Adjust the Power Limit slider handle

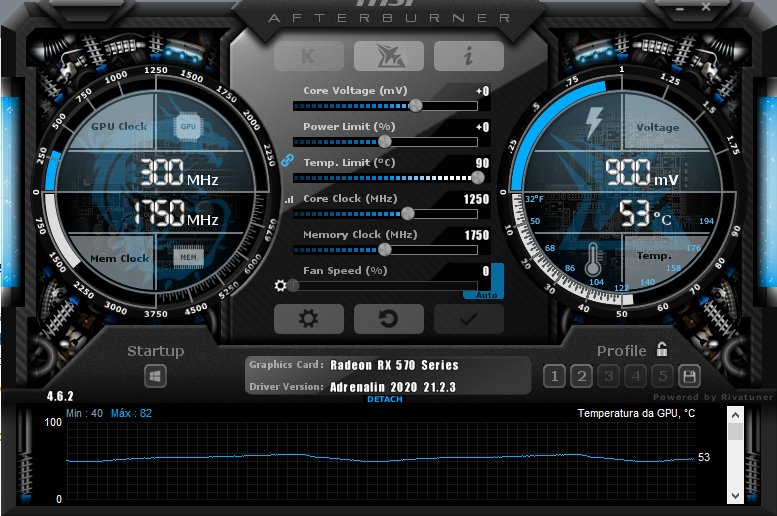point(385,141)
